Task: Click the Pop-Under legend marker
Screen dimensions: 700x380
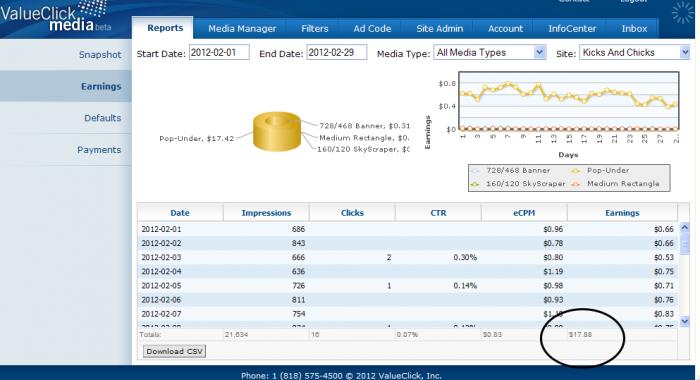Action: point(576,171)
